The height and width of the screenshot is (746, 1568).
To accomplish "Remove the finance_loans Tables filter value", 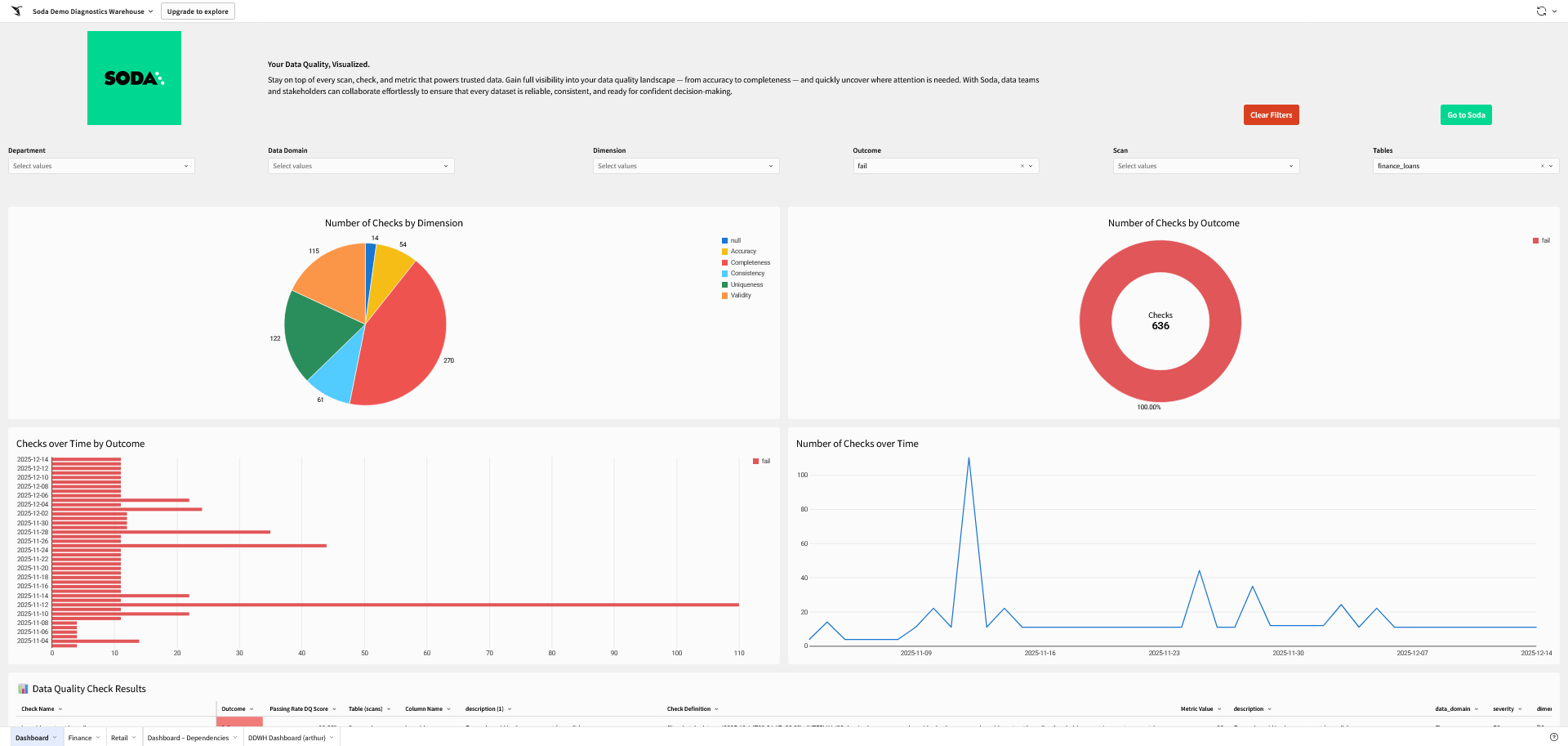I will coord(1542,166).
